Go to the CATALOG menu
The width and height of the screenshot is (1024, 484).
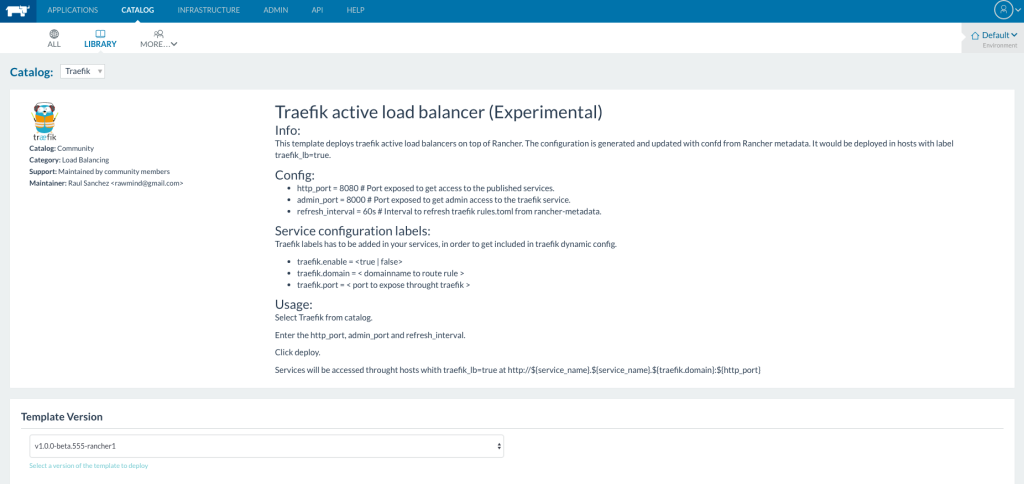pos(138,10)
